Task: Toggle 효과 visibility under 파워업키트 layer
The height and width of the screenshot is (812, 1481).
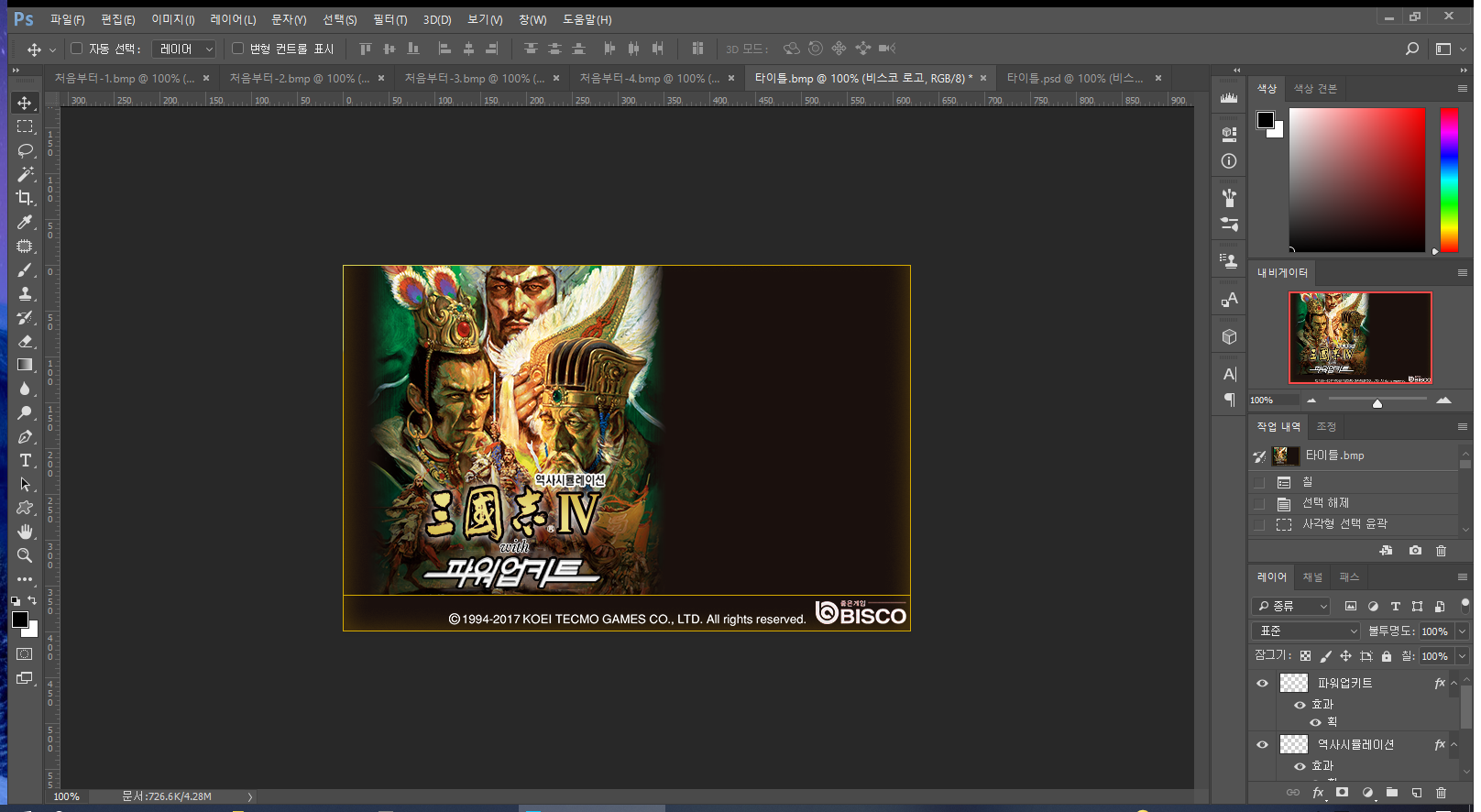Action: pos(1300,705)
